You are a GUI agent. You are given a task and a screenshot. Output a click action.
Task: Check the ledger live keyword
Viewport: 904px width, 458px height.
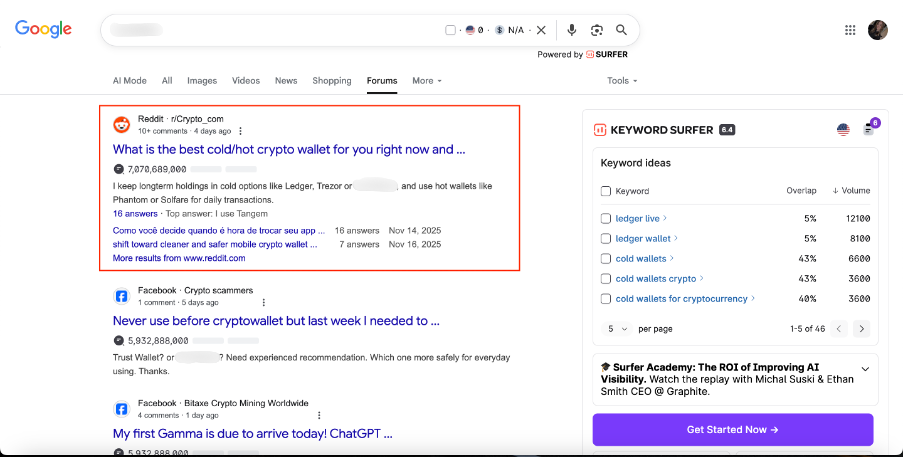pyautogui.click(x=606, y=219)
